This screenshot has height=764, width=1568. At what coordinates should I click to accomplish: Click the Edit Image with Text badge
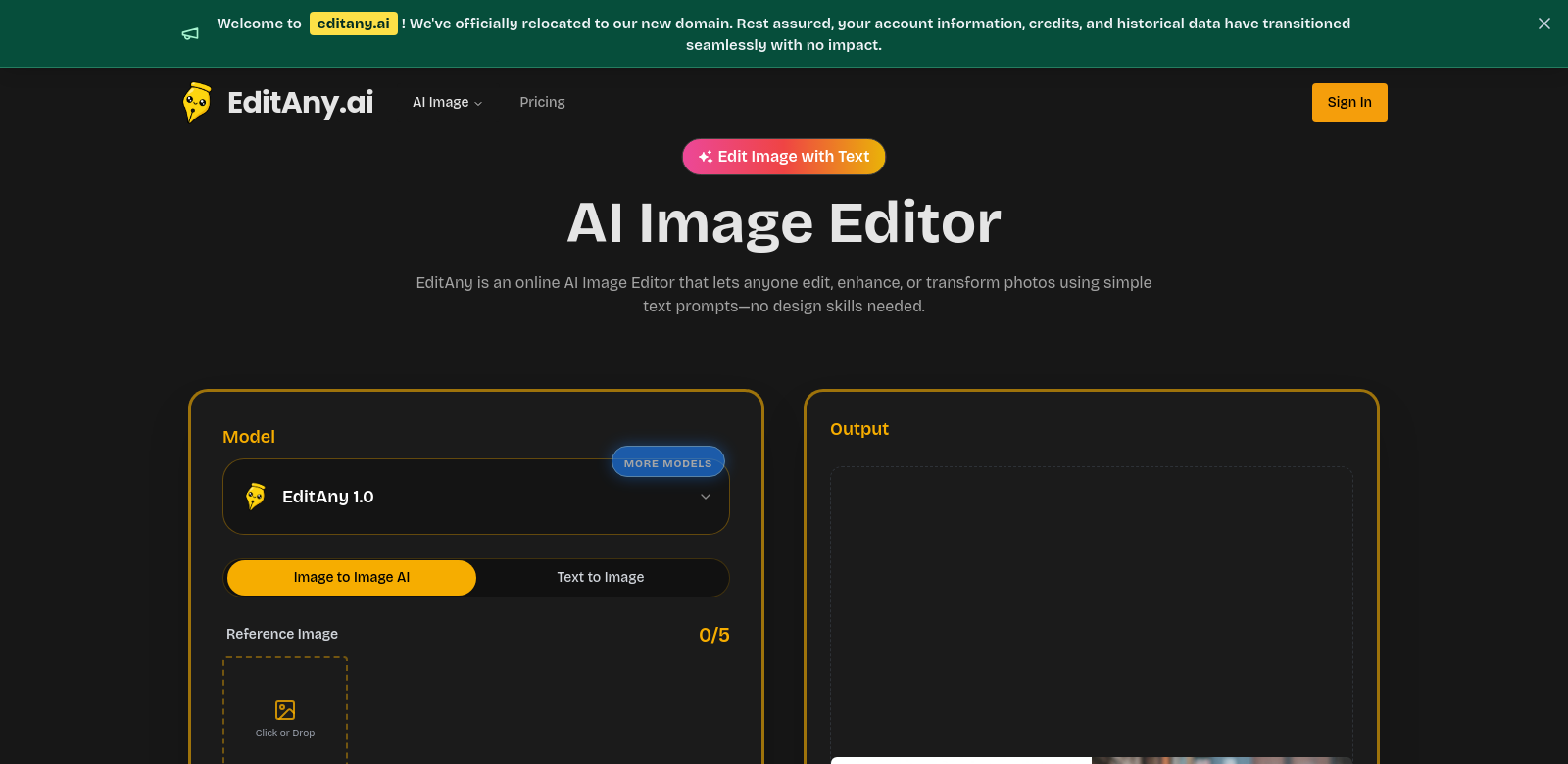(x=784, y=157)
